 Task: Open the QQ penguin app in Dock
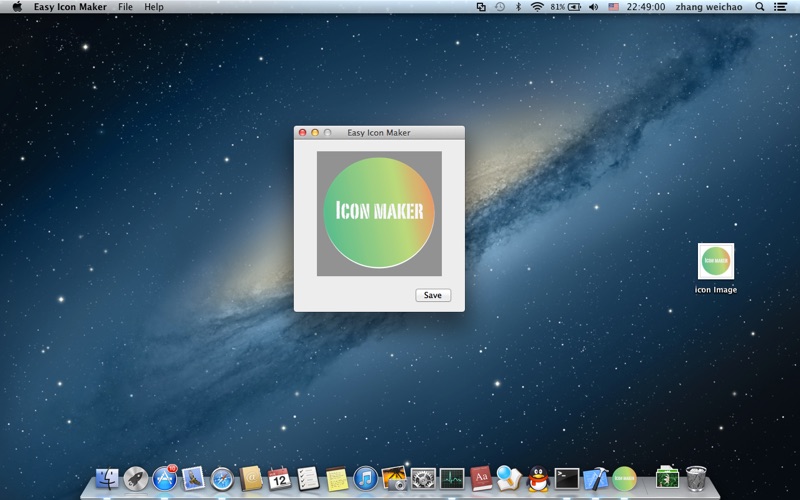click(x=538, y=479)
